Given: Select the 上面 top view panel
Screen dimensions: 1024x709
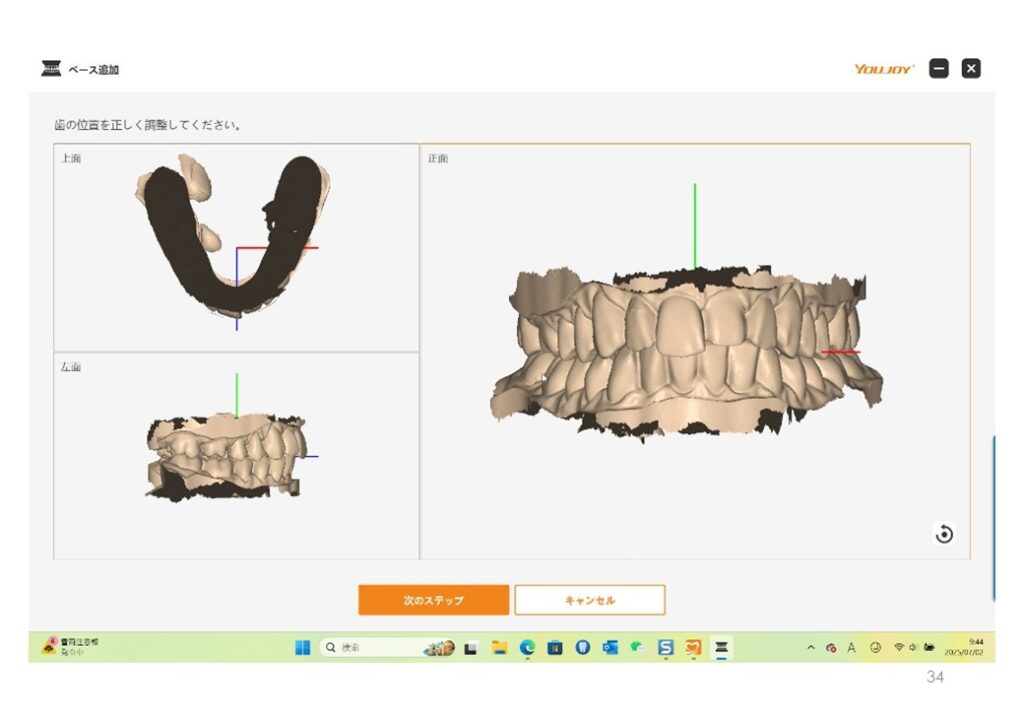Looking at the screenshot, I should pos(236,247).
